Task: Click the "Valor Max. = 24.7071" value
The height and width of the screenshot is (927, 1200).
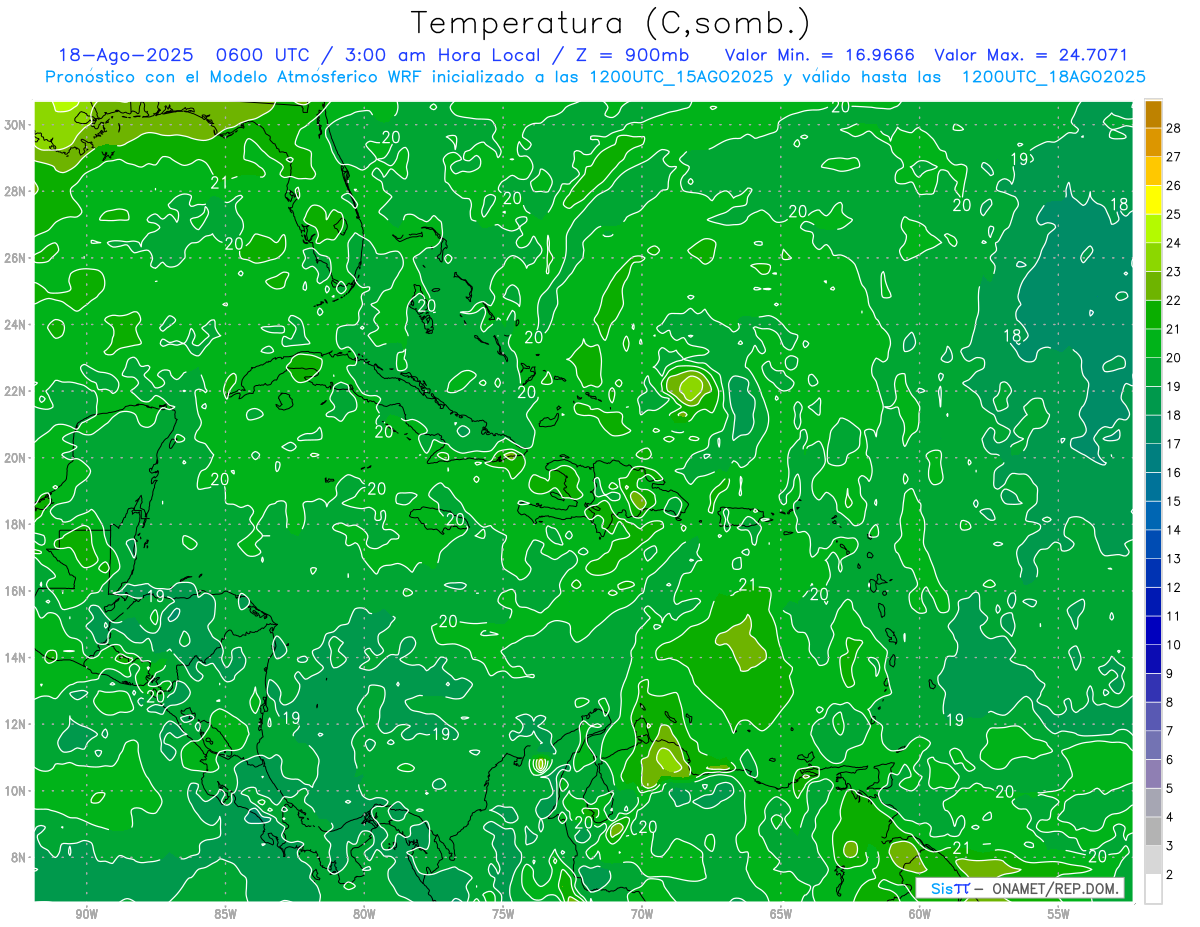Action: [x=1031, y=56]
